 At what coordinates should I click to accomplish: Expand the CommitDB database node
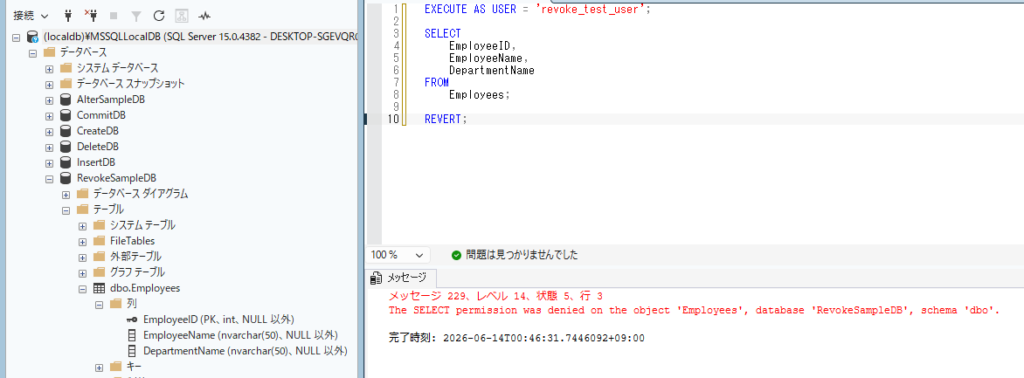[x=49, y=116]
